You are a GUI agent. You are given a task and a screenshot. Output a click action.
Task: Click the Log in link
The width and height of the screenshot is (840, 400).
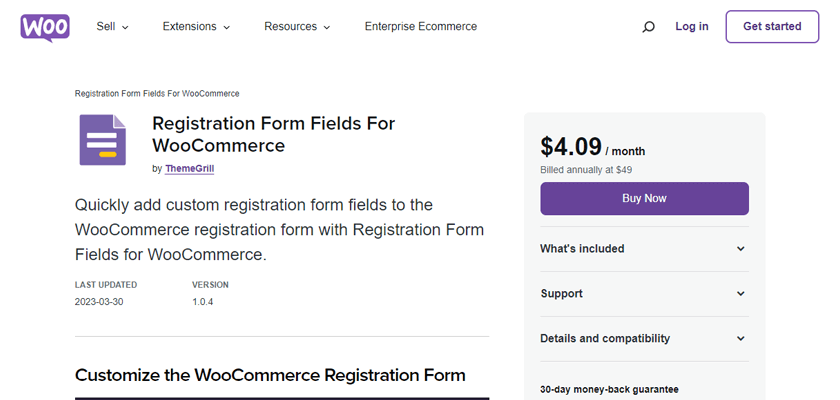pyautogui.click(x=692, y=27)
